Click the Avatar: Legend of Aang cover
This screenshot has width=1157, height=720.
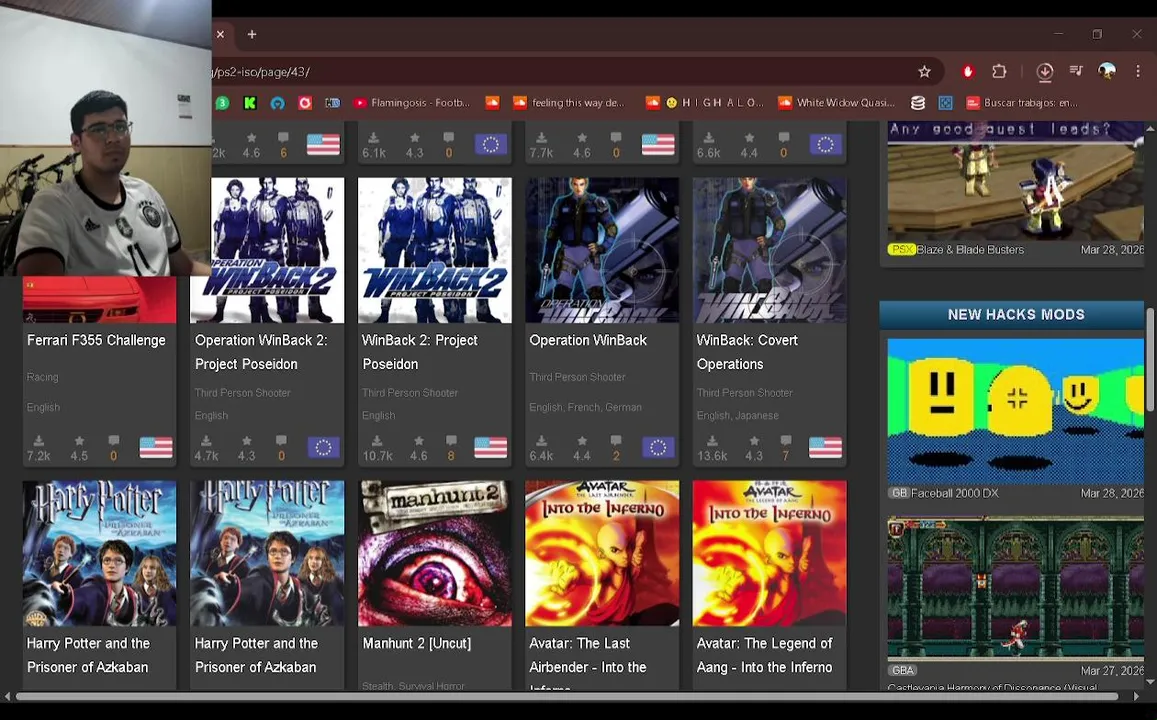click(x=770, y=553)
